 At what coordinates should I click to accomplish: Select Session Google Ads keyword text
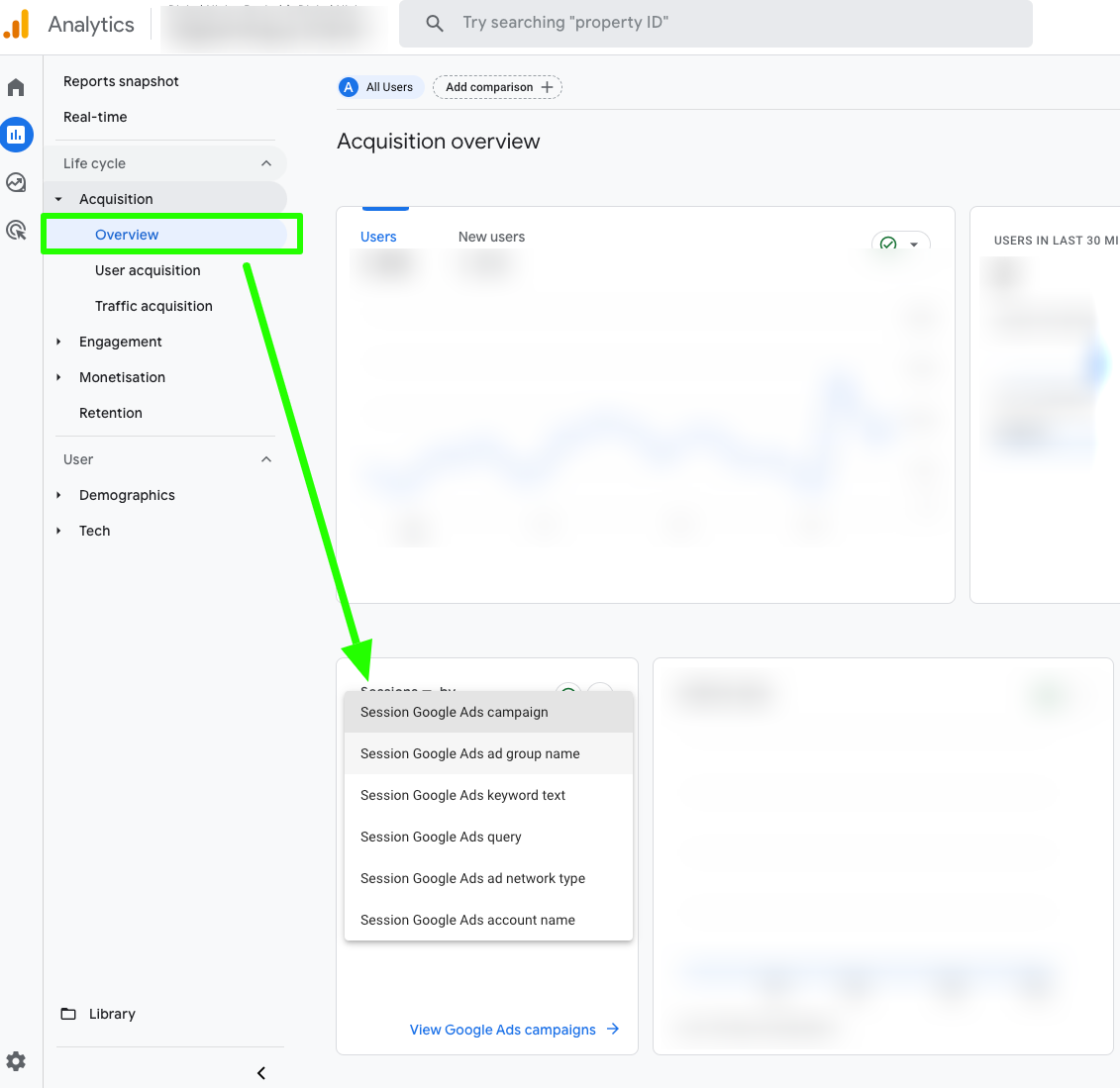[x=461, y=795]
